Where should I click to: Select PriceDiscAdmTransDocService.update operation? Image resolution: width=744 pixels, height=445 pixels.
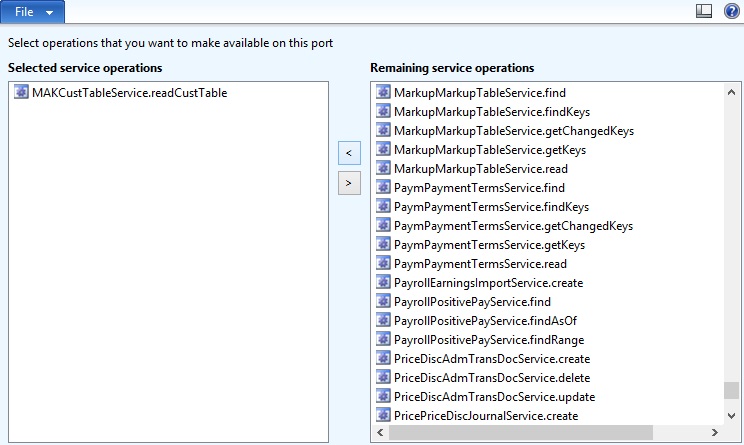click(492, 397)
